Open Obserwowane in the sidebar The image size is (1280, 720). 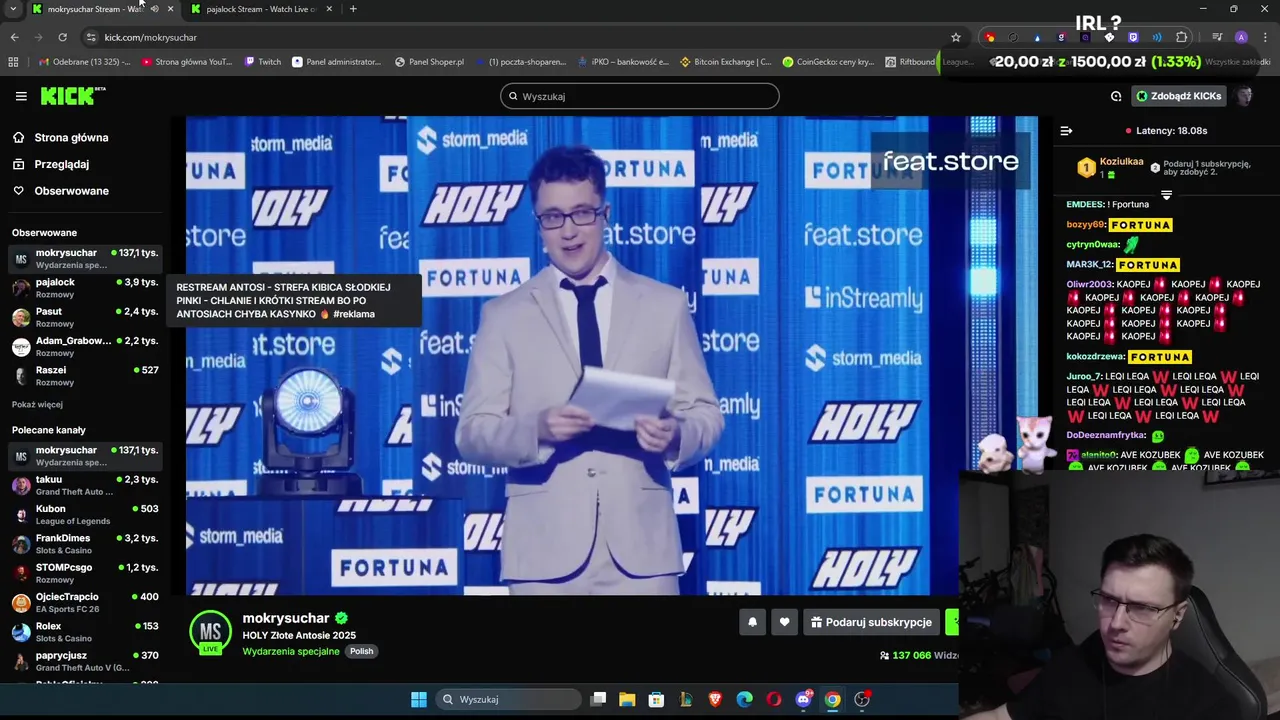(x=72, y=191)
